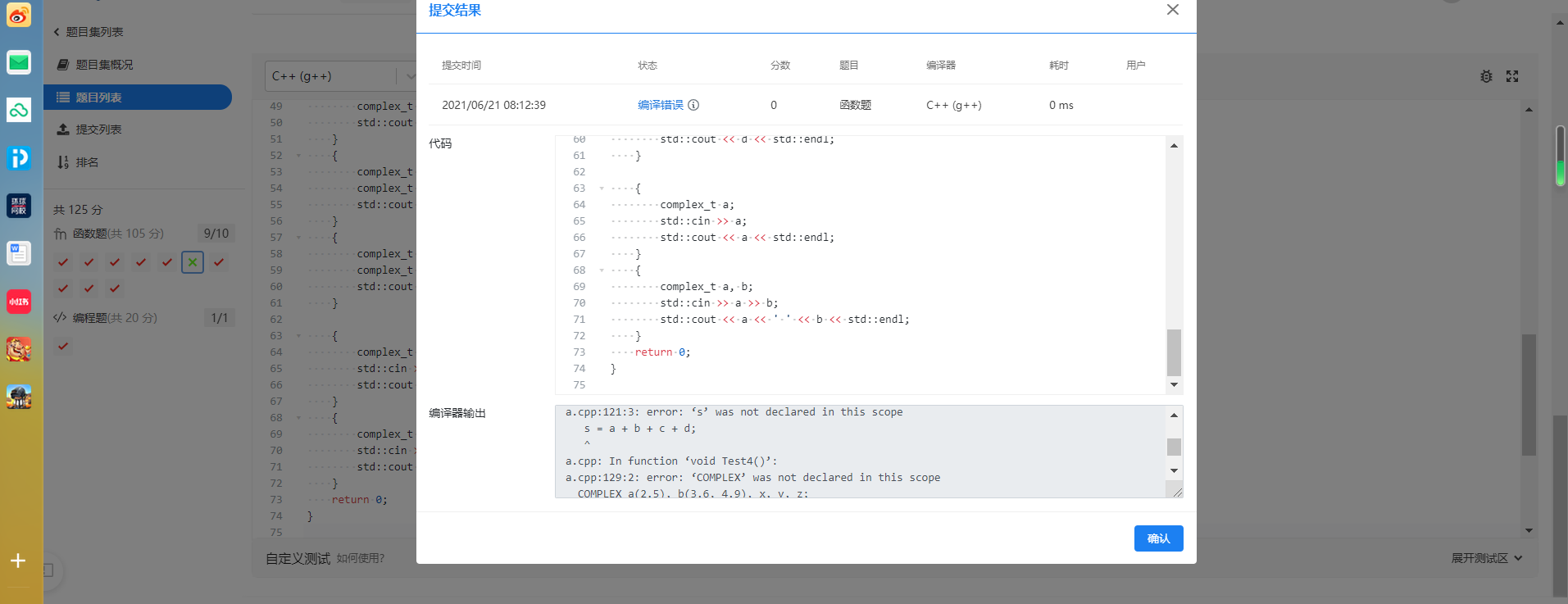
Task: Open the green Mail app icon
Action: pos(19,62)
